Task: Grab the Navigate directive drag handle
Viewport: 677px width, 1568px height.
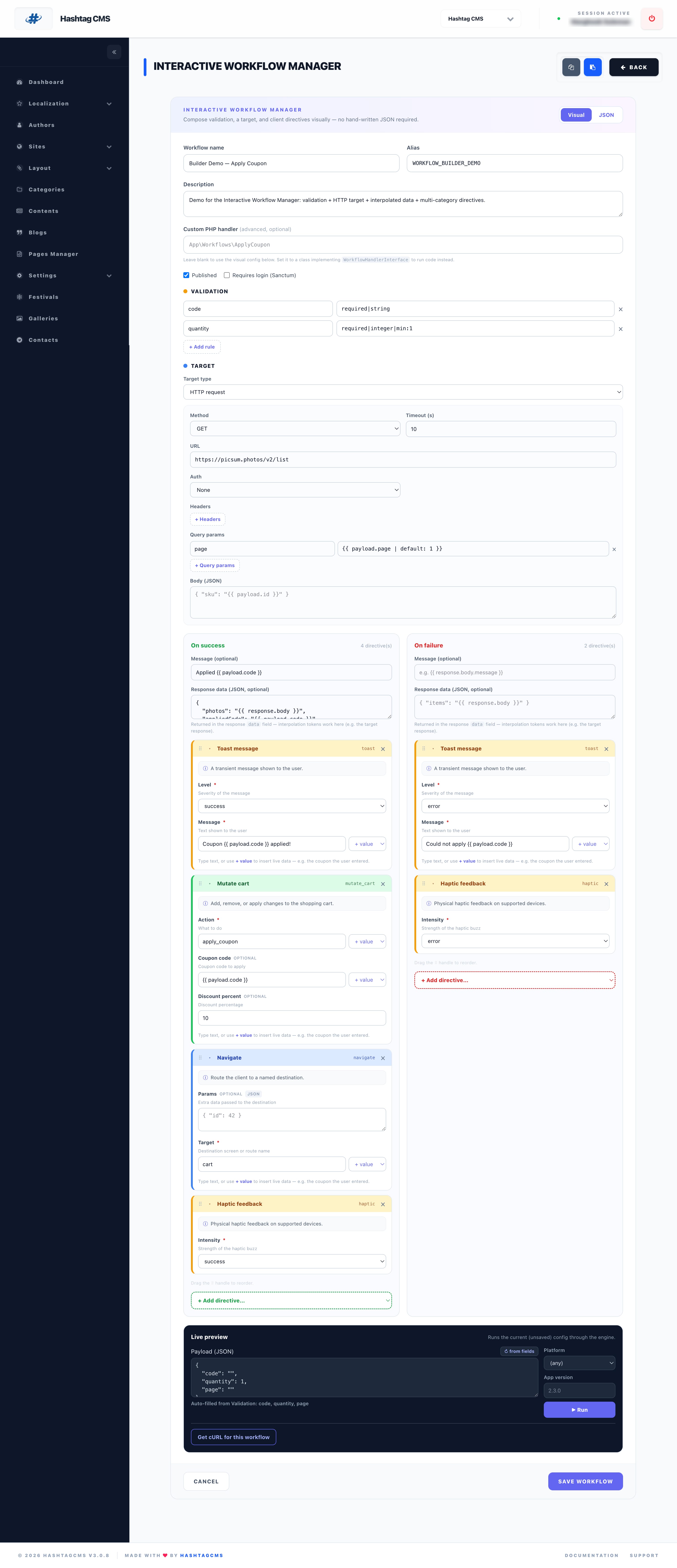Action: point(200,1058)
